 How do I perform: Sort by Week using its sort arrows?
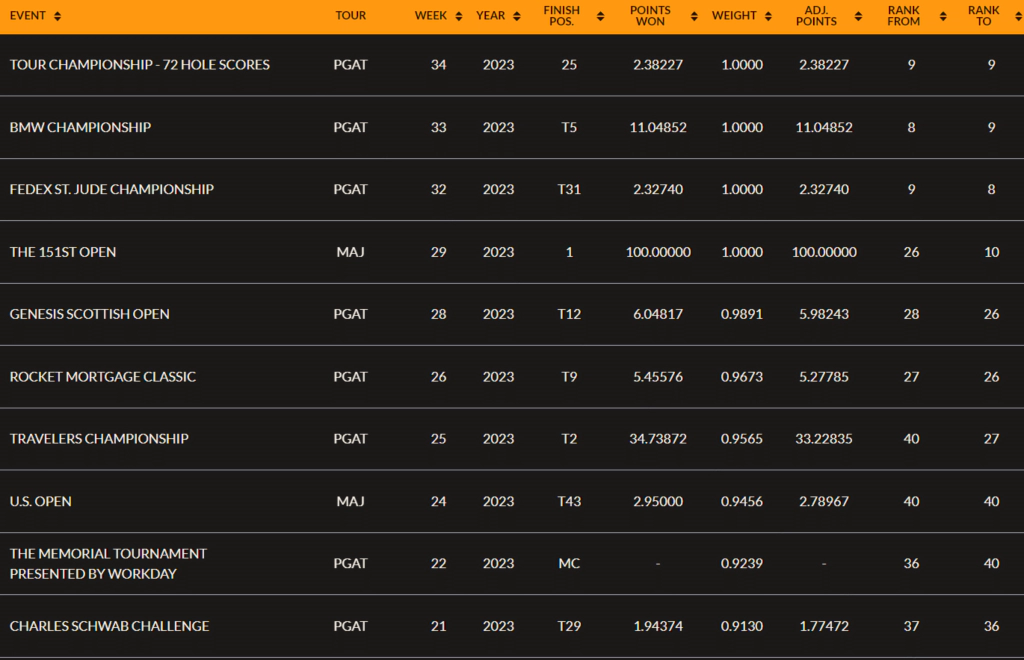[458, 16]
